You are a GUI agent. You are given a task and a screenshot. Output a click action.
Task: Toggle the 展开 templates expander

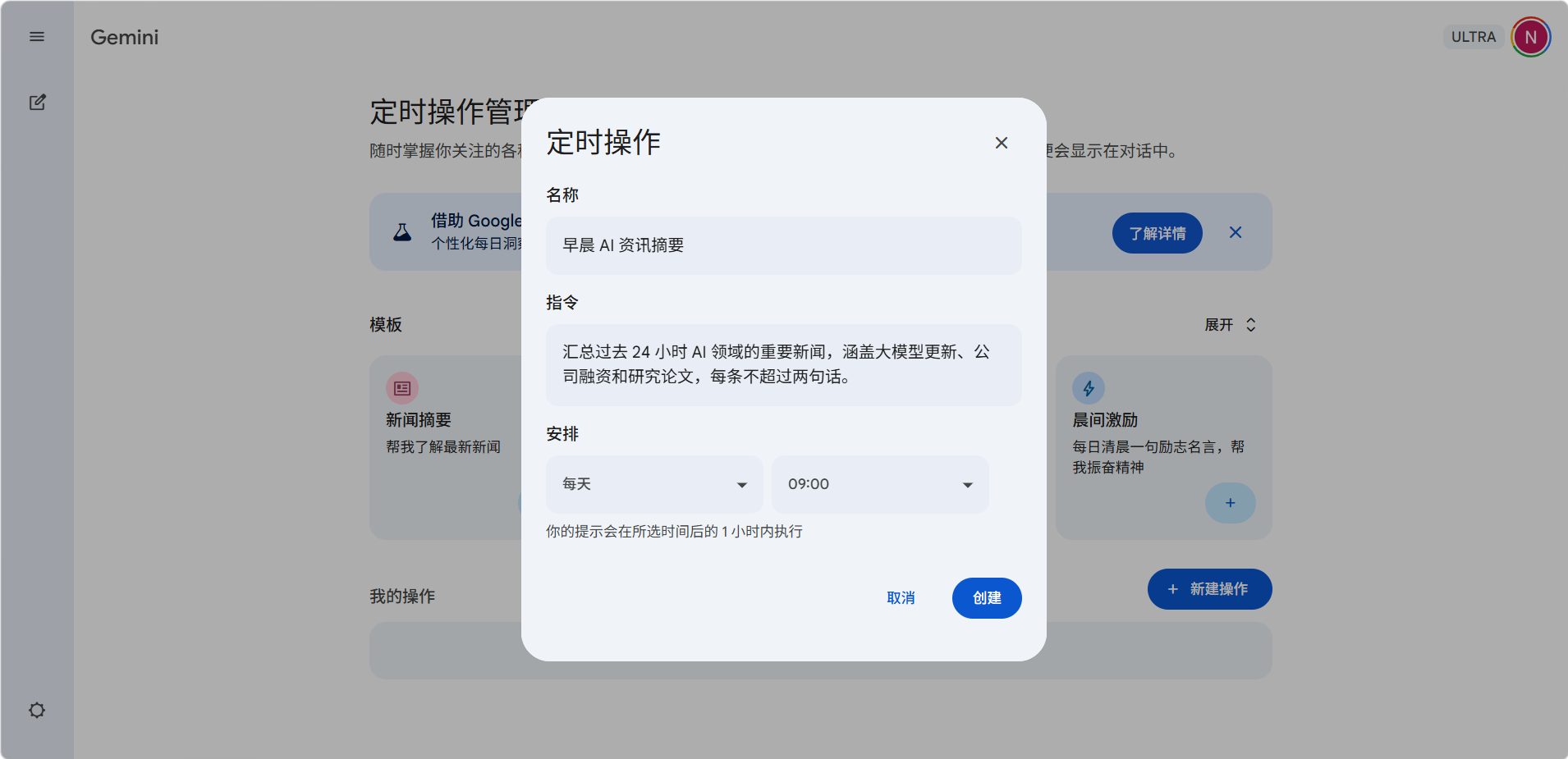coord(1230,325)
